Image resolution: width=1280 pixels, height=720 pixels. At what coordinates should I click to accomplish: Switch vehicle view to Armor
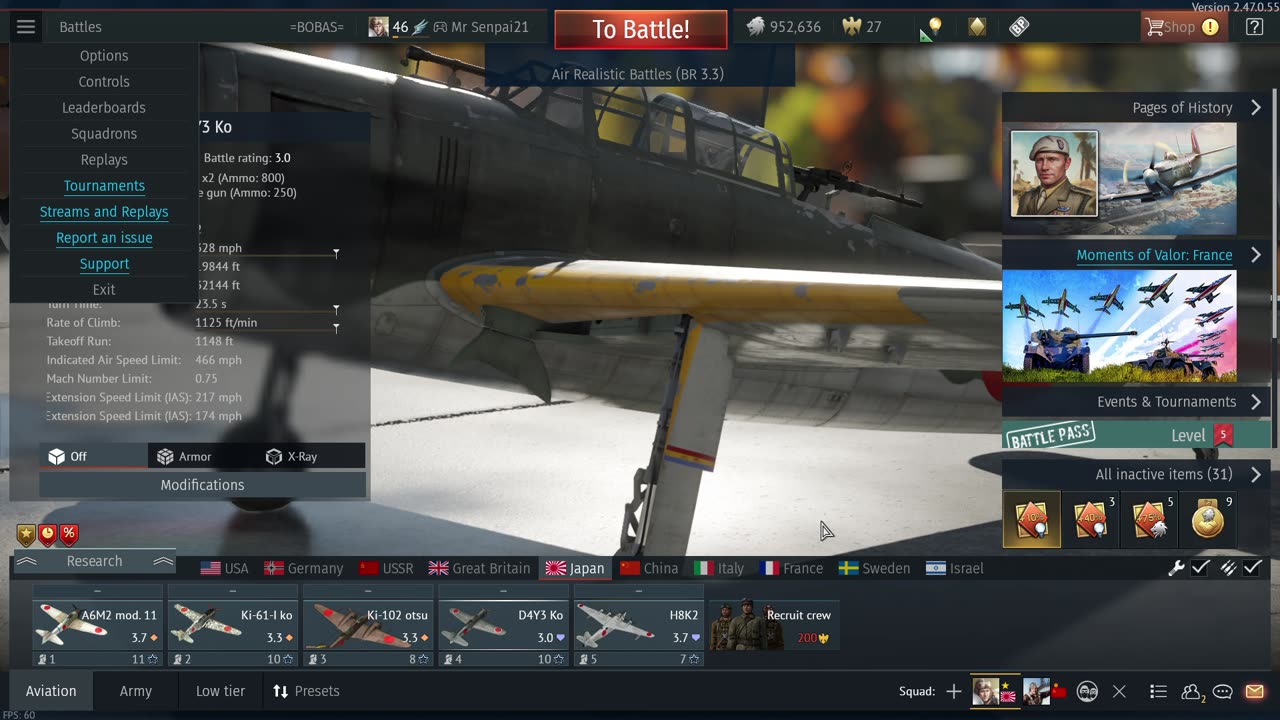click(201, 456)
